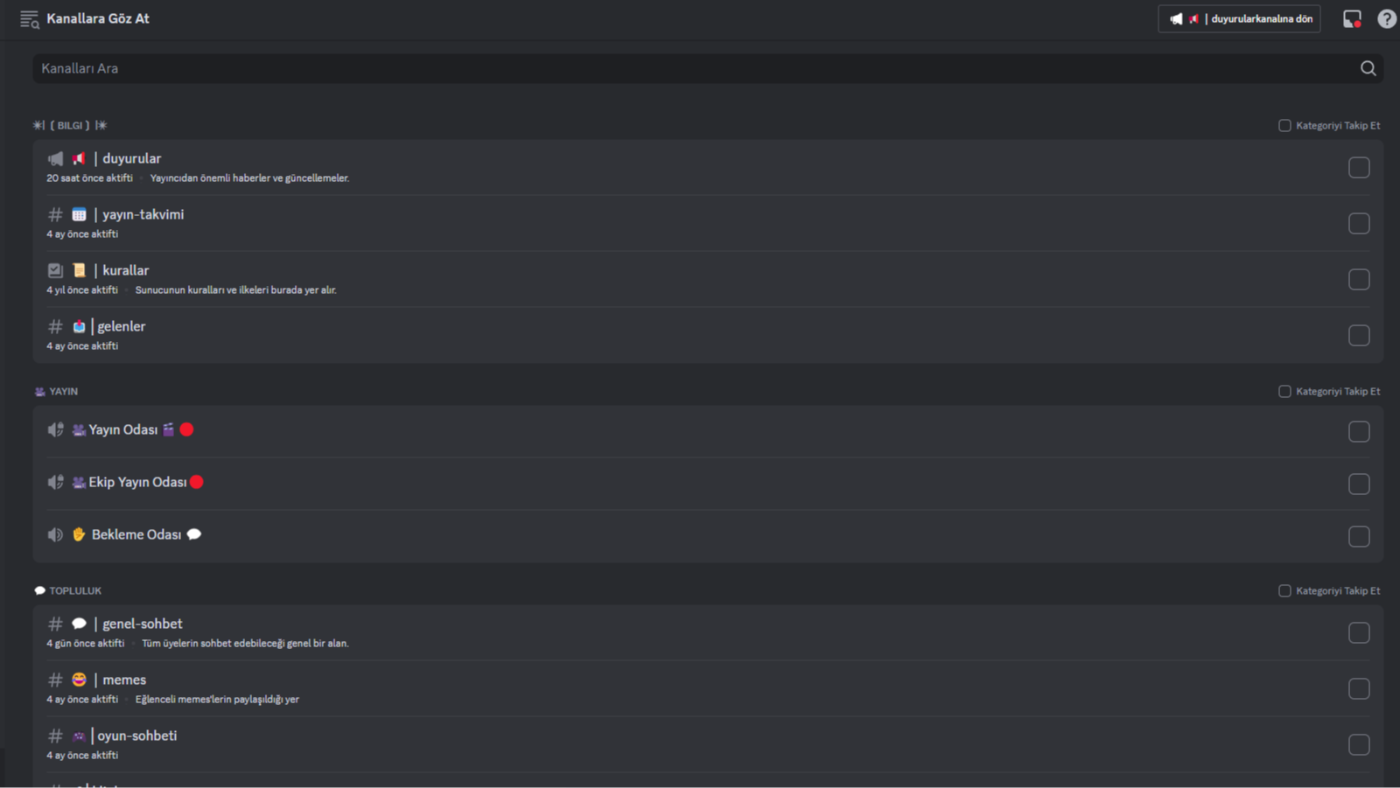Enable the Ekip Yayın Odası checkbox
This screenshot has width=1400, height=788.
click(1359, 484)
